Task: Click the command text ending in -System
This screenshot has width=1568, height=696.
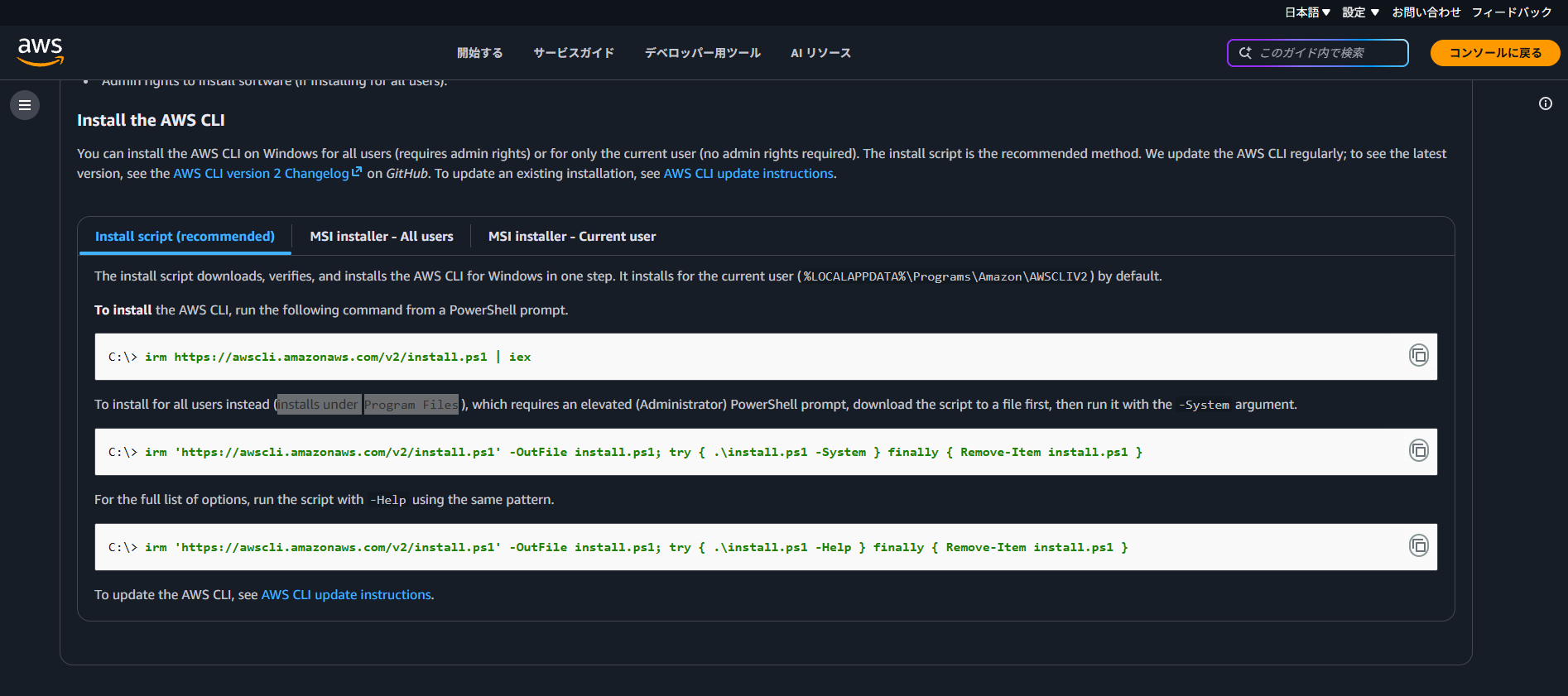Action: tap(643, 453)
